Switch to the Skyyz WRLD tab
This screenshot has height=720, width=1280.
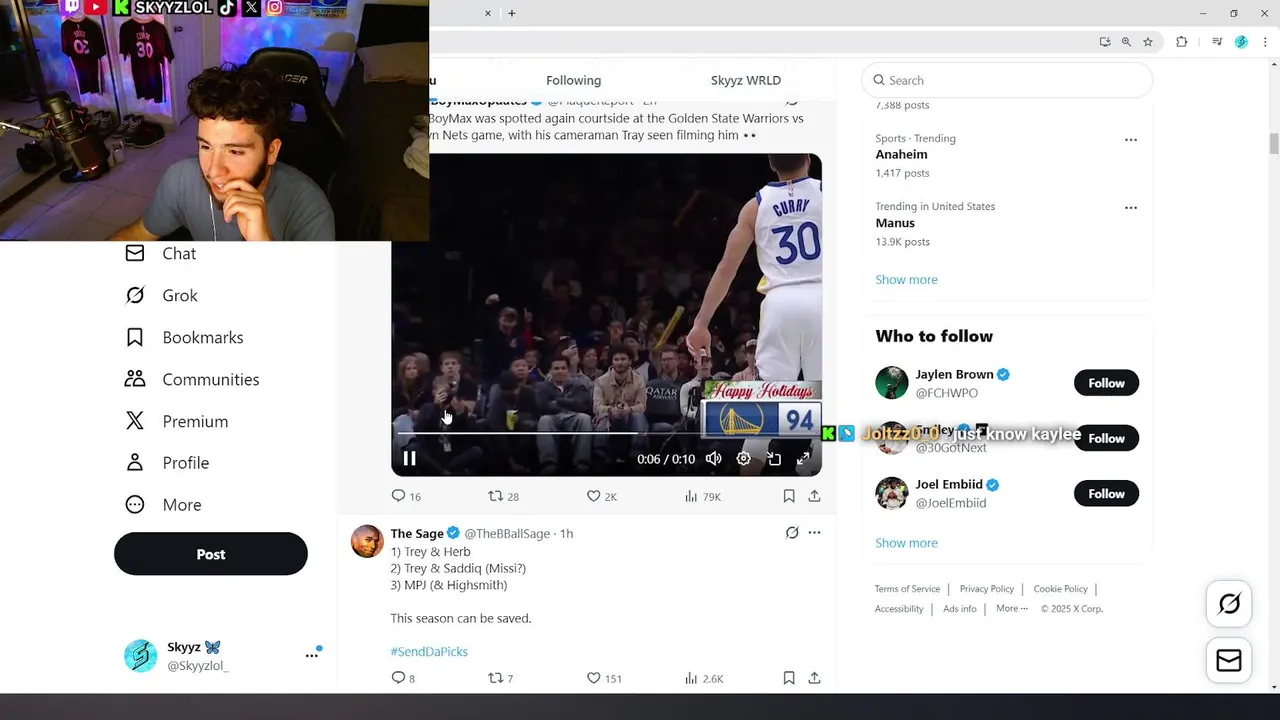tap(746, 80)
